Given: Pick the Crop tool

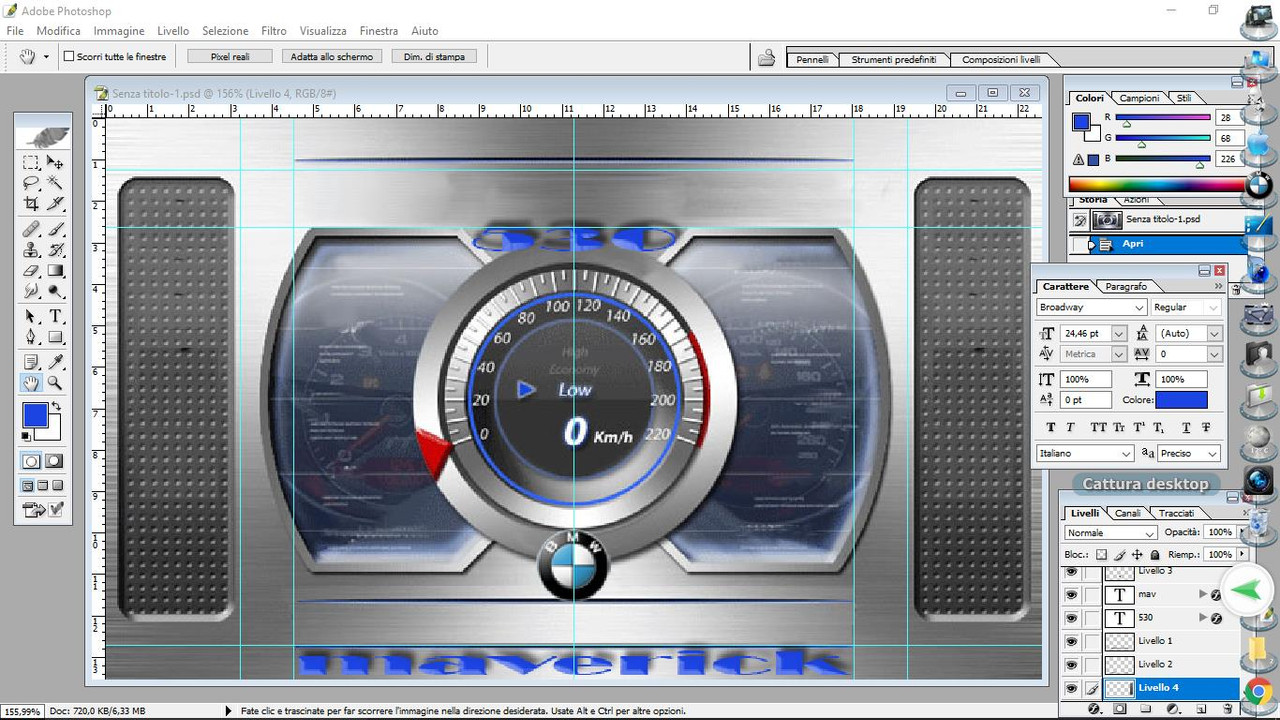Looking at the screenshot, I should pos(31,204).
